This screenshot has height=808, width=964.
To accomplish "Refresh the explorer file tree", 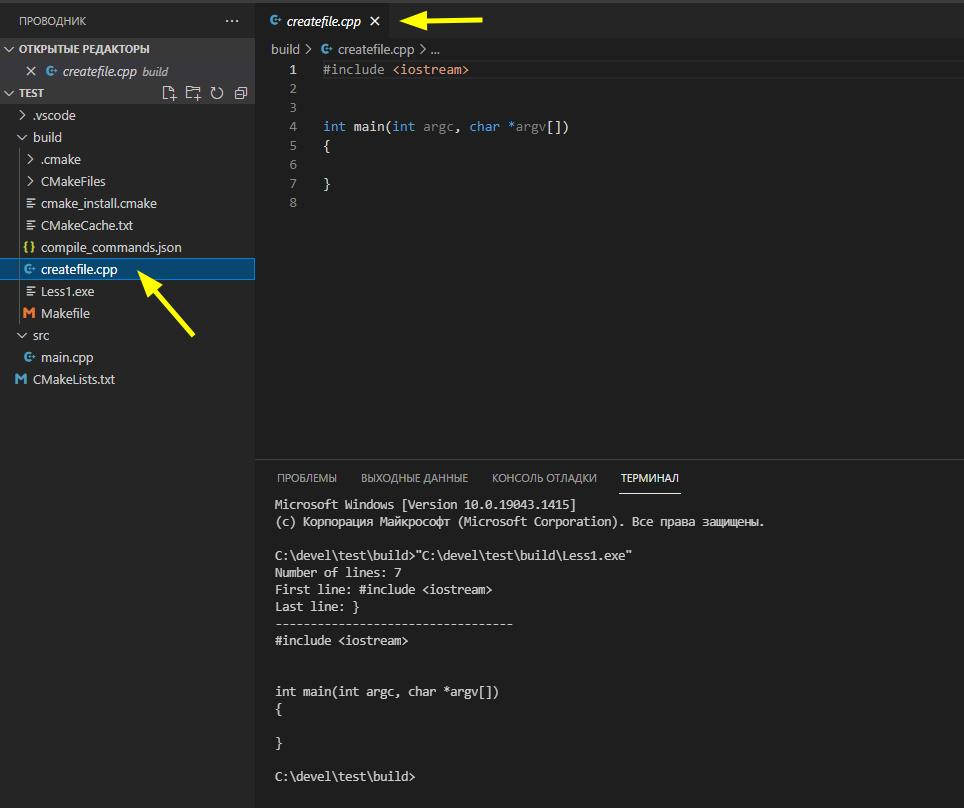I will coord(217,93).
